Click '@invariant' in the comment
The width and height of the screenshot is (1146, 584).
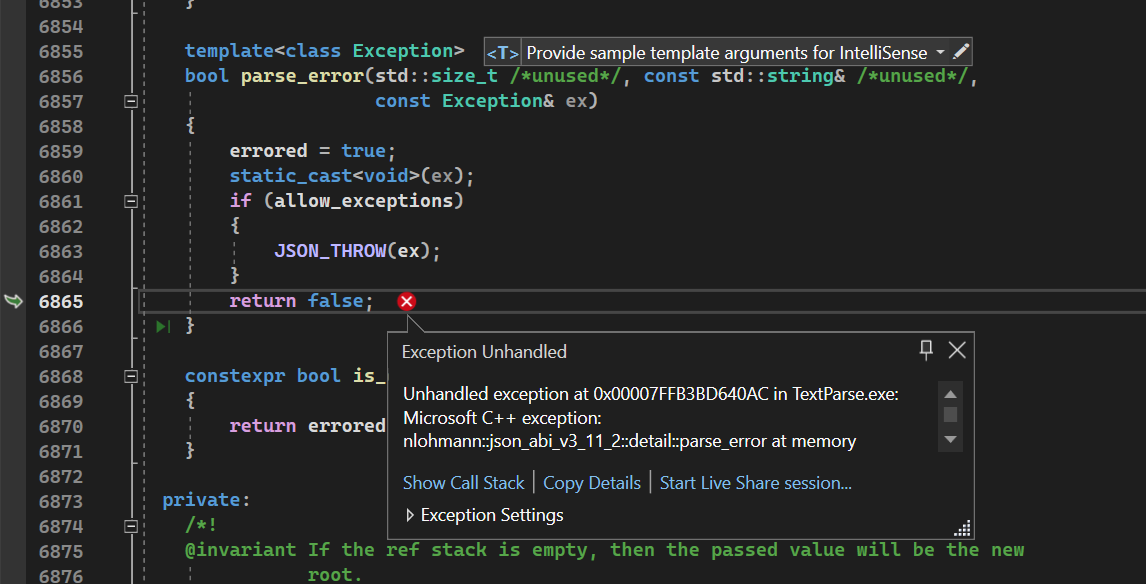point(240,550)
